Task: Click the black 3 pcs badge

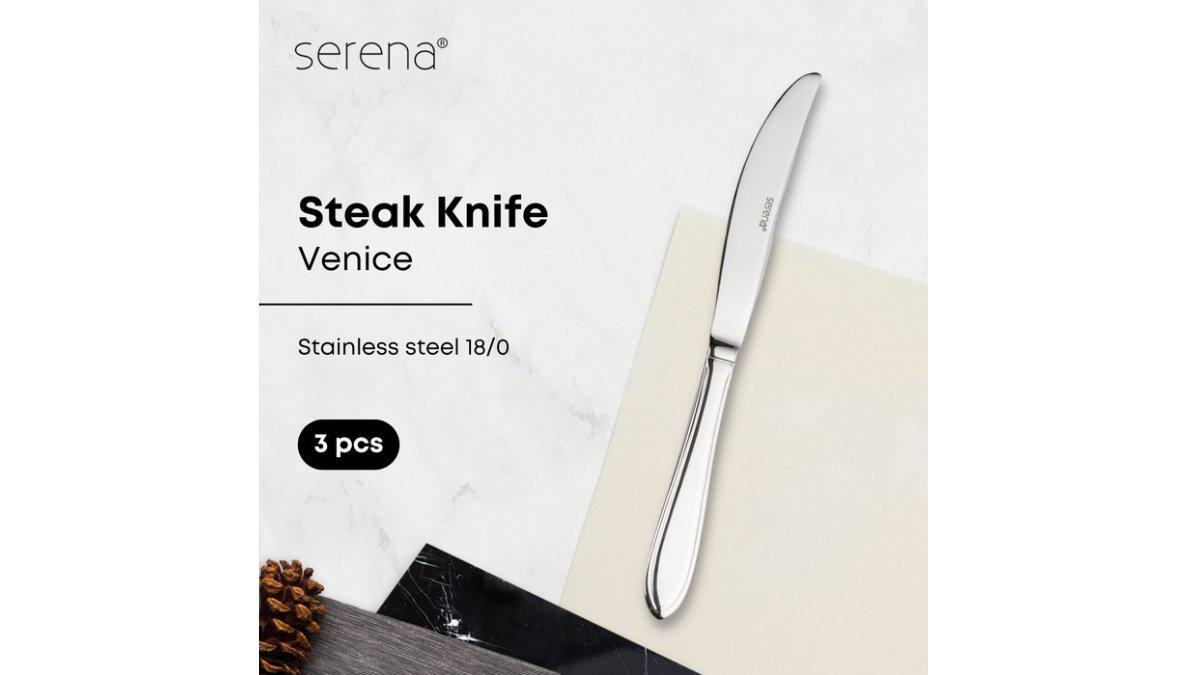Action: 348,443
